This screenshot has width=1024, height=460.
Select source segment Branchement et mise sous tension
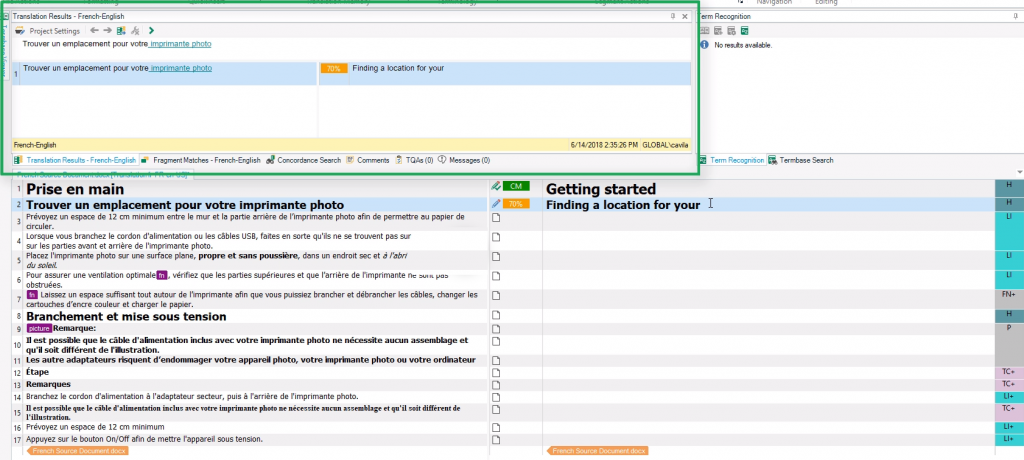pos(126,316)
